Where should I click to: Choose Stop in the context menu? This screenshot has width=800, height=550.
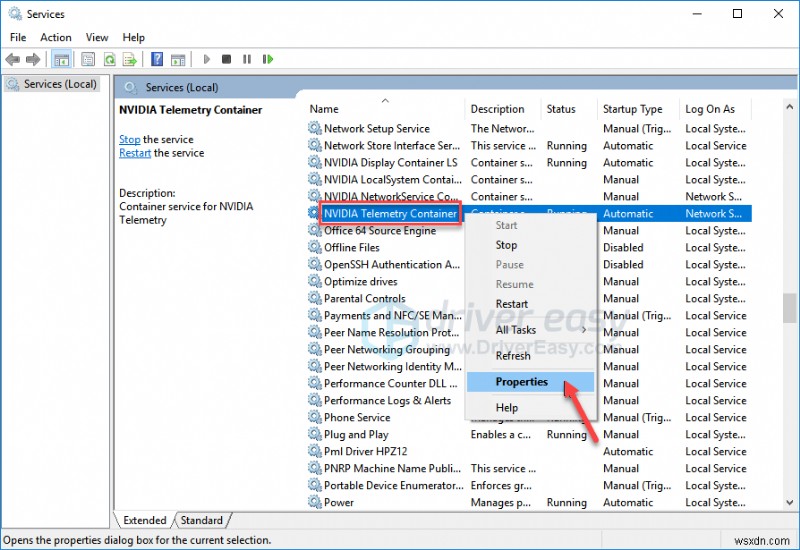tap(531, 245)
